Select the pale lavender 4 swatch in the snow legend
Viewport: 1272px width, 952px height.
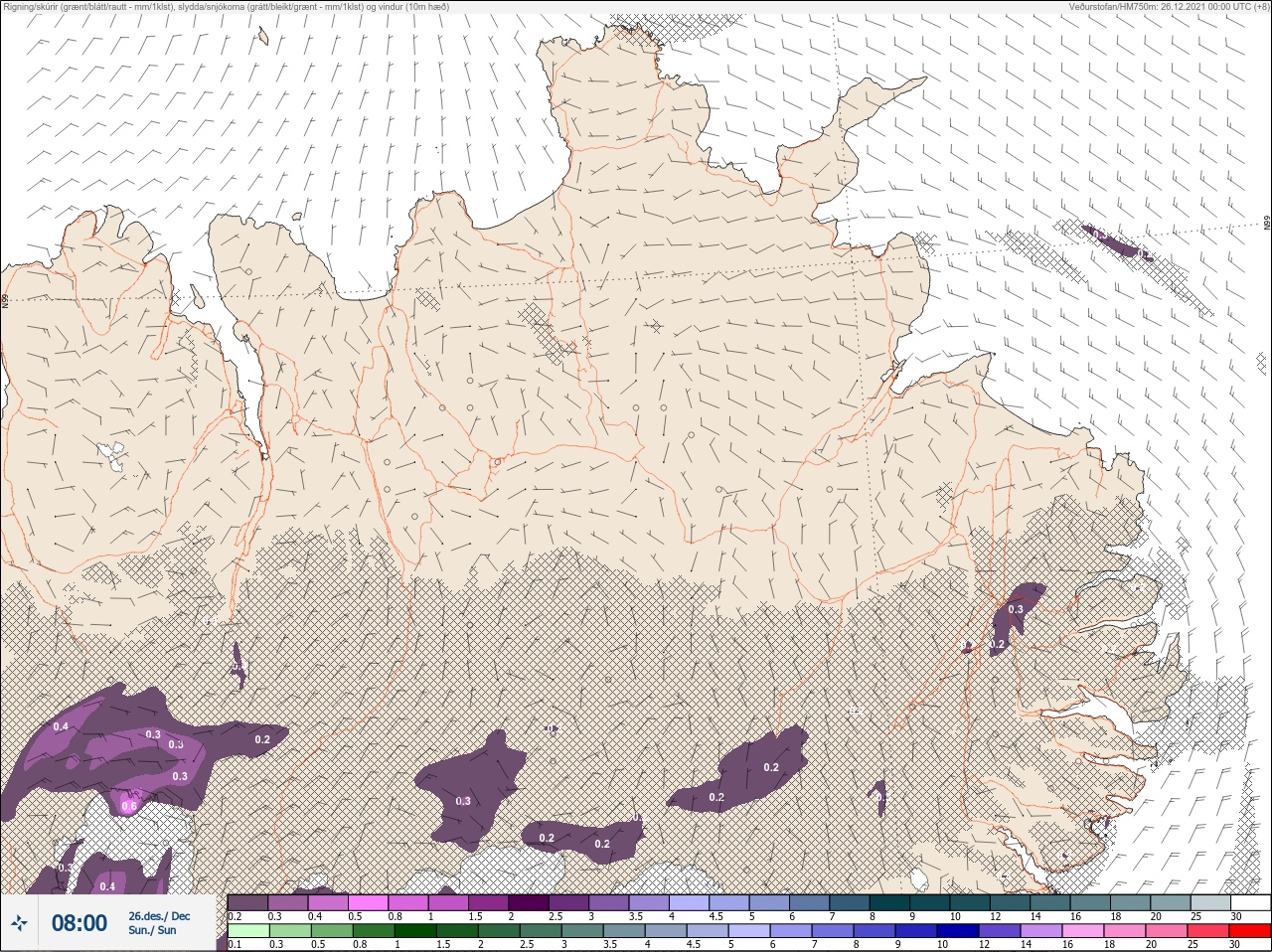coord(690,902)
